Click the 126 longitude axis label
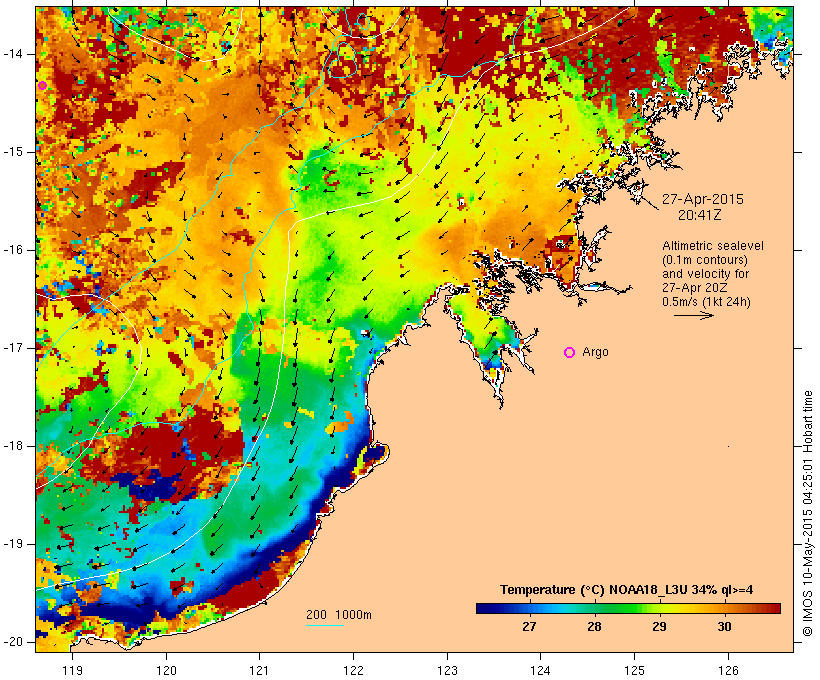This screenshot has height=680, width=820. point(728,670)
